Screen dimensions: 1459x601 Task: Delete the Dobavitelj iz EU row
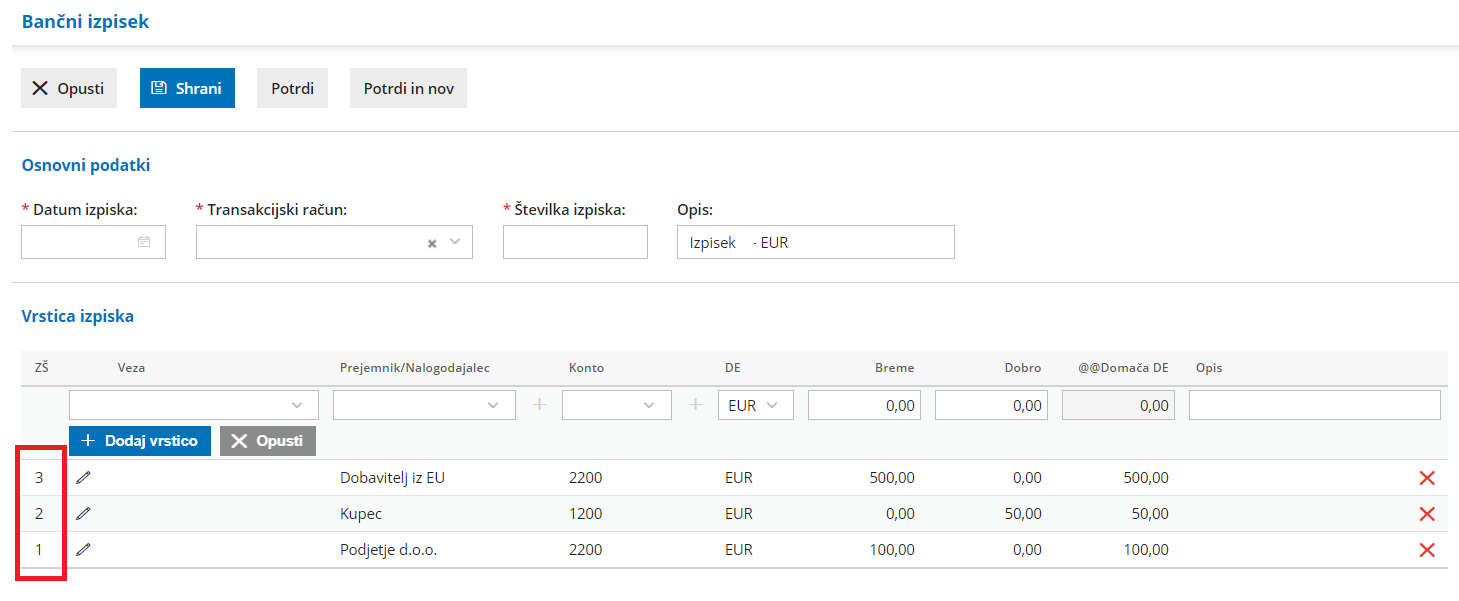point(1427,478)
